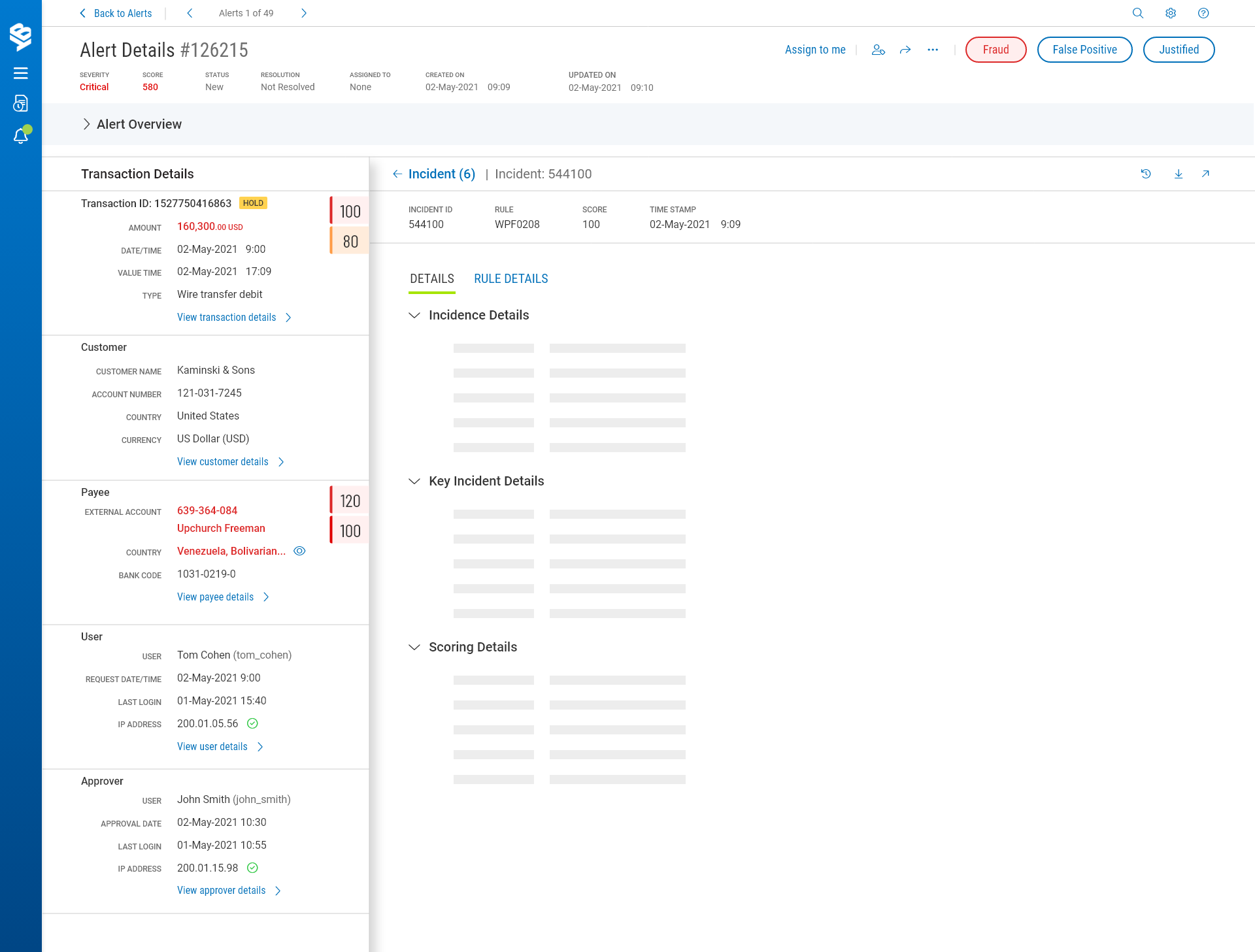Image resolution: width=1255 pixels, height=952 pixels.
Task: Switch to the RULE DETAILS tab
Action: (510, 279)
